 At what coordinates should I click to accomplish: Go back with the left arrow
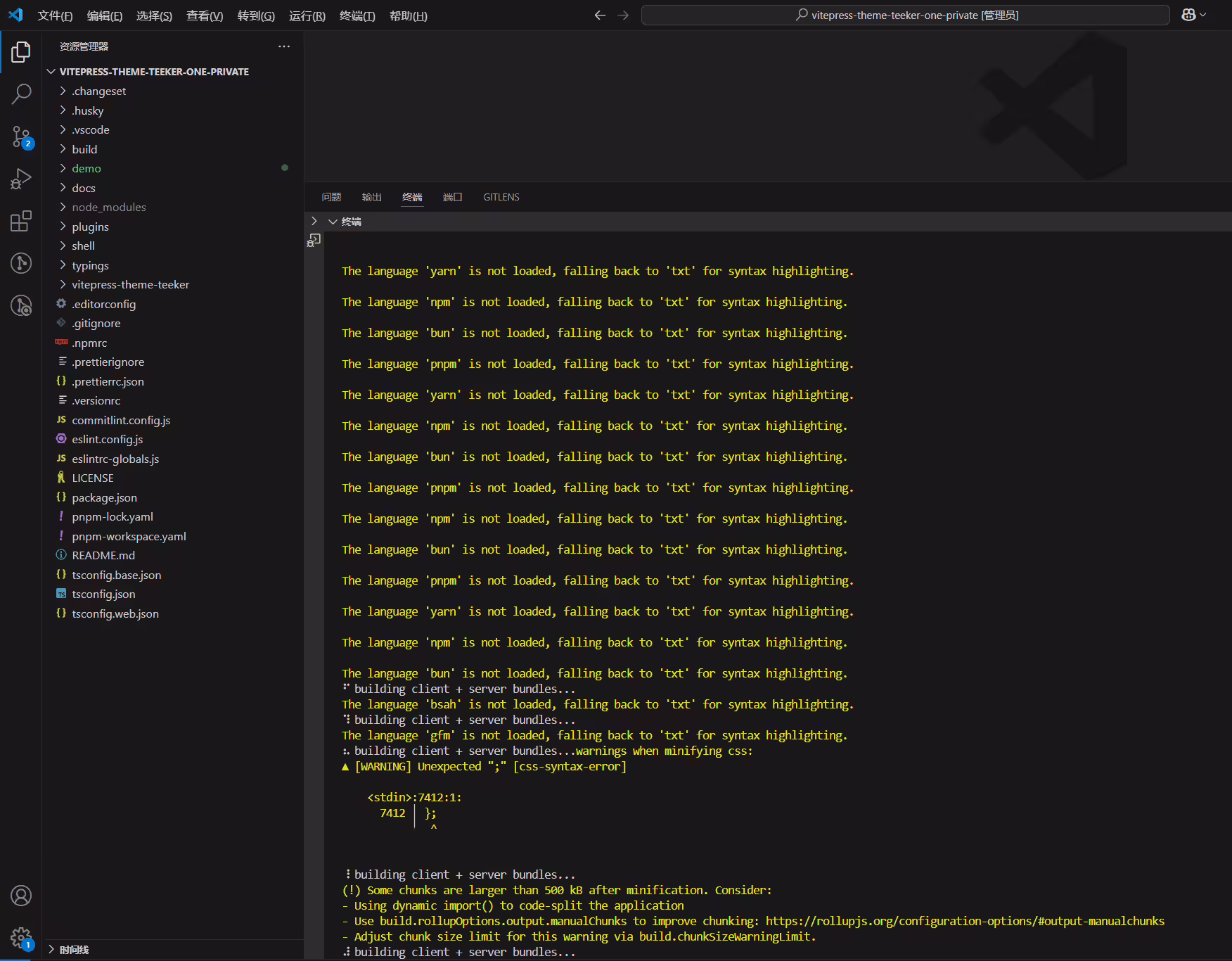pos(600,15)
